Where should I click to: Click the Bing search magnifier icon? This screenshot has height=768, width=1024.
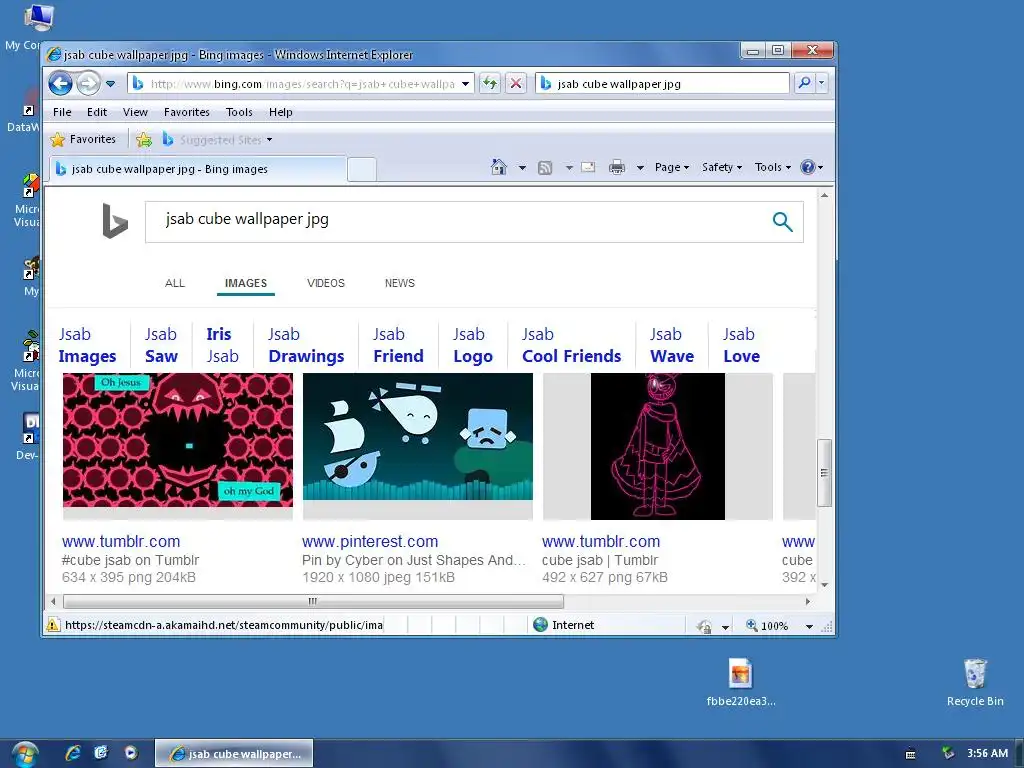[782, 222]
